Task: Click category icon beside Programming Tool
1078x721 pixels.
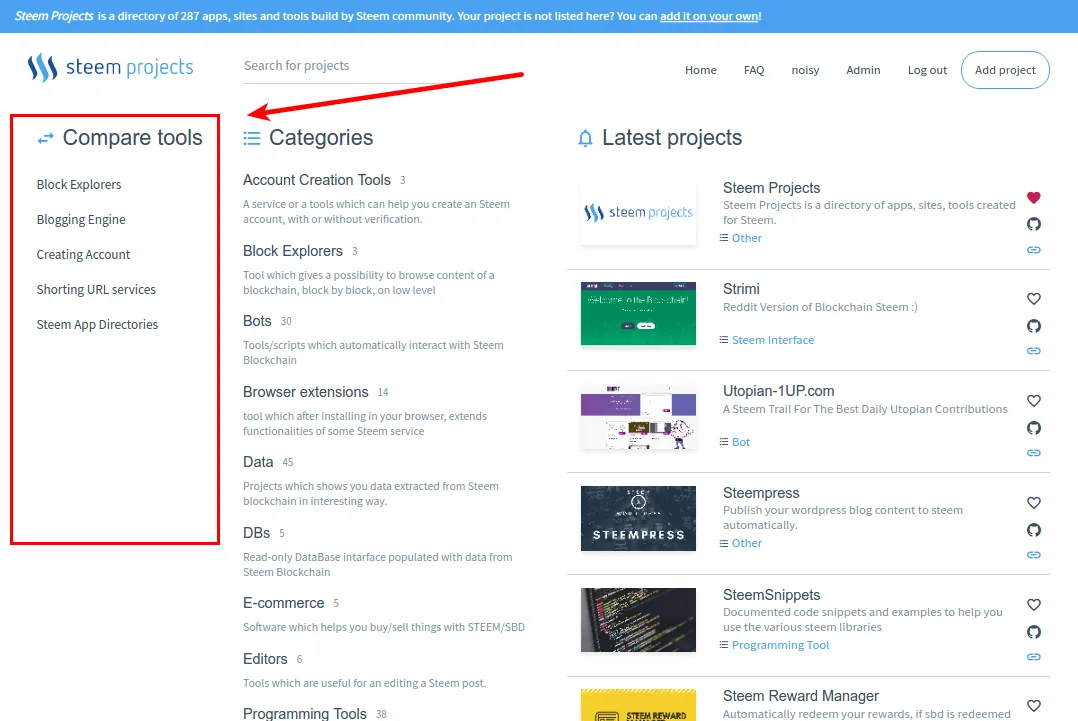Action: point(724,645)
